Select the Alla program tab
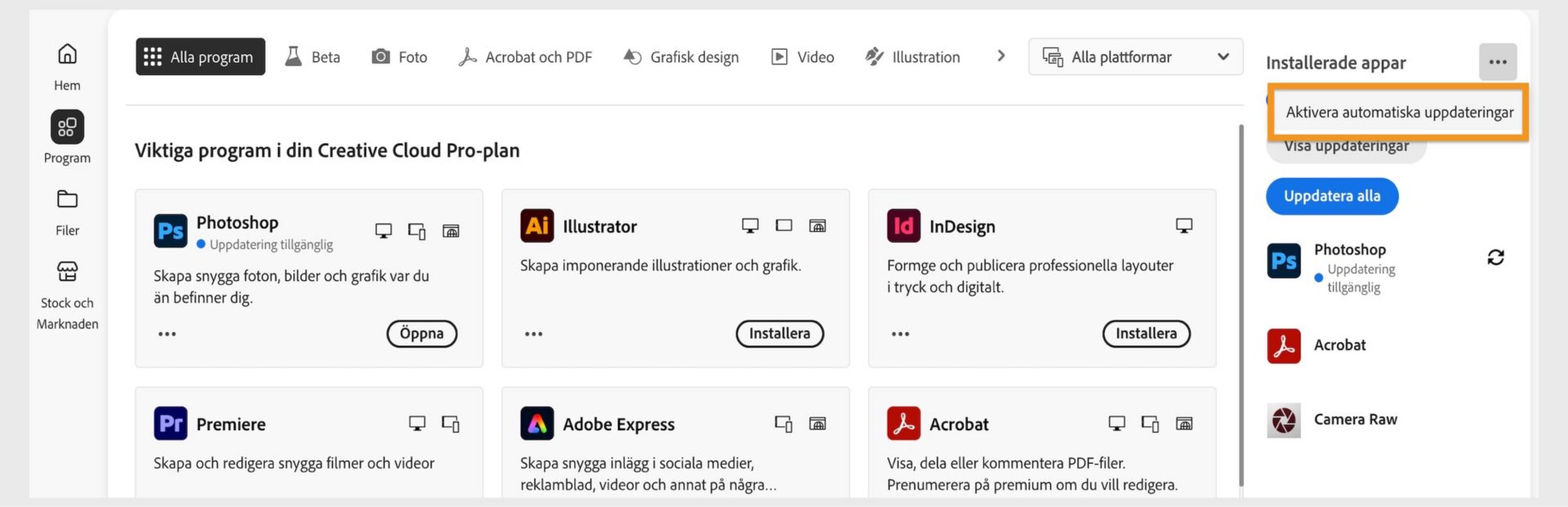This screenshot has width=1568, height=507. click(200, 56)
